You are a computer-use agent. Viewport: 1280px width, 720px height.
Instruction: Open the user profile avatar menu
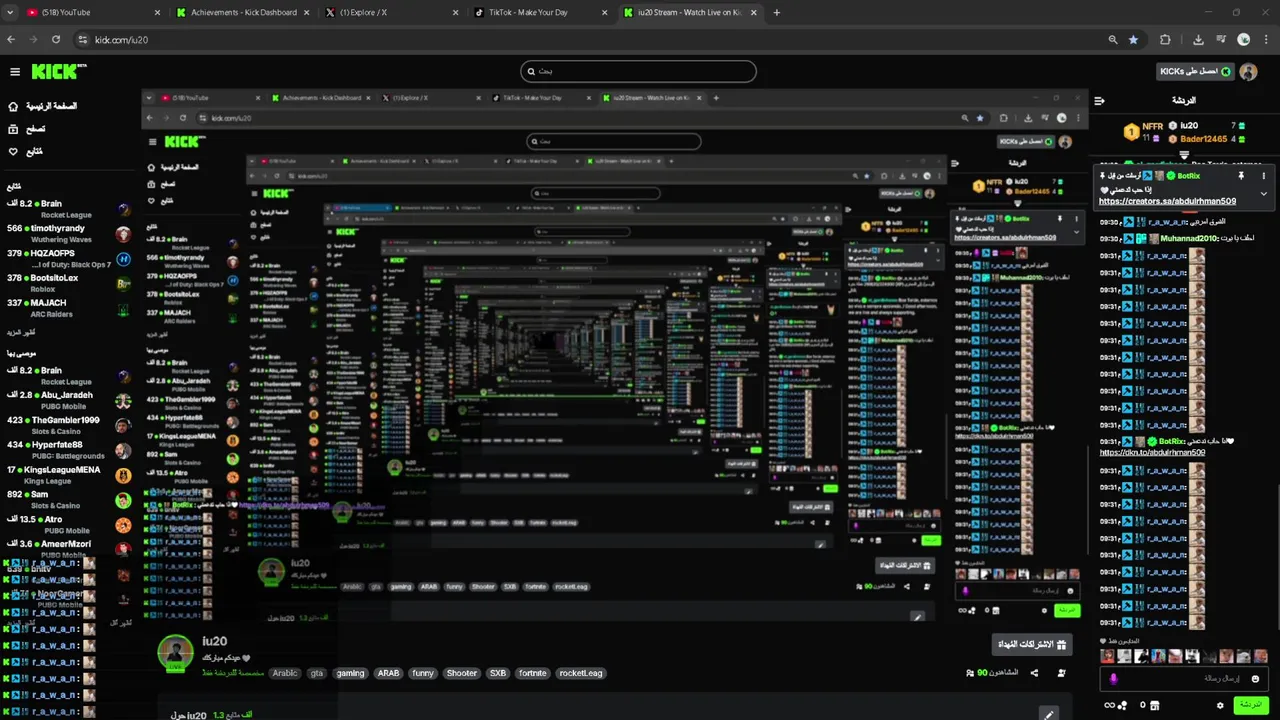(x=1248, y=72)
